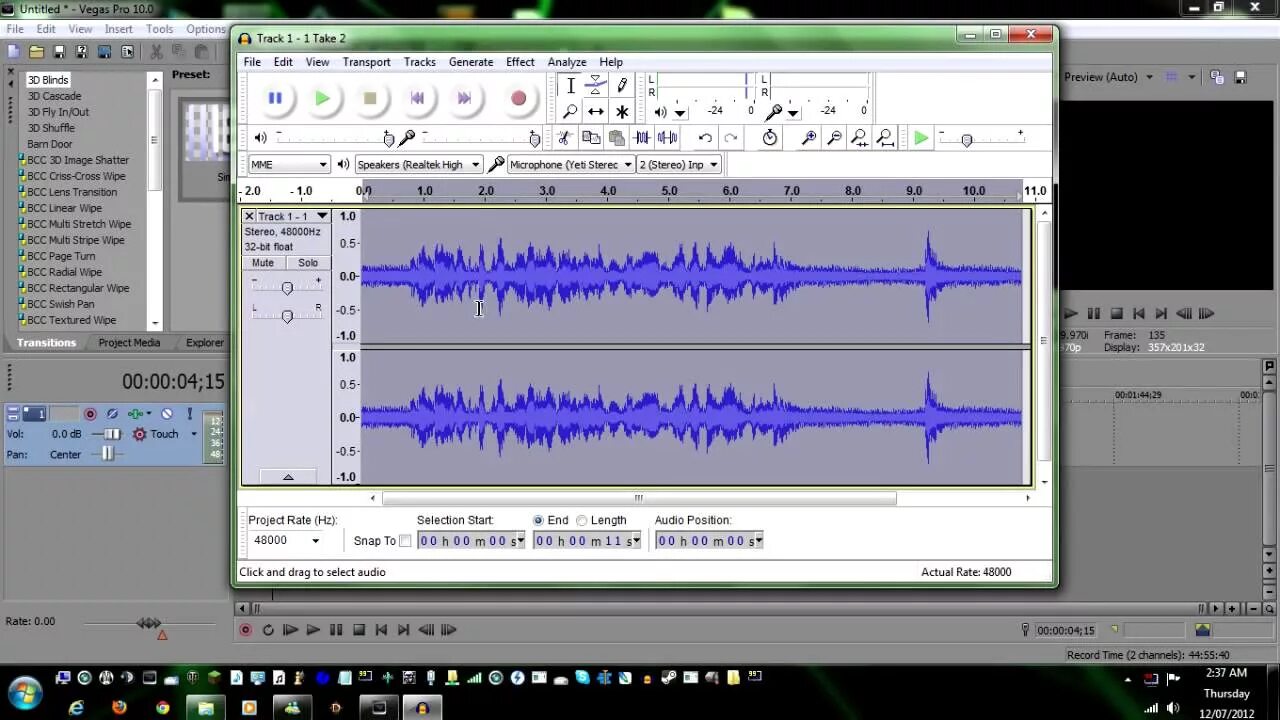This screenshot has height=720, width=1280.
Task: Click the Copy icon in edit toolbar
Action: click(x=591, y=138)
